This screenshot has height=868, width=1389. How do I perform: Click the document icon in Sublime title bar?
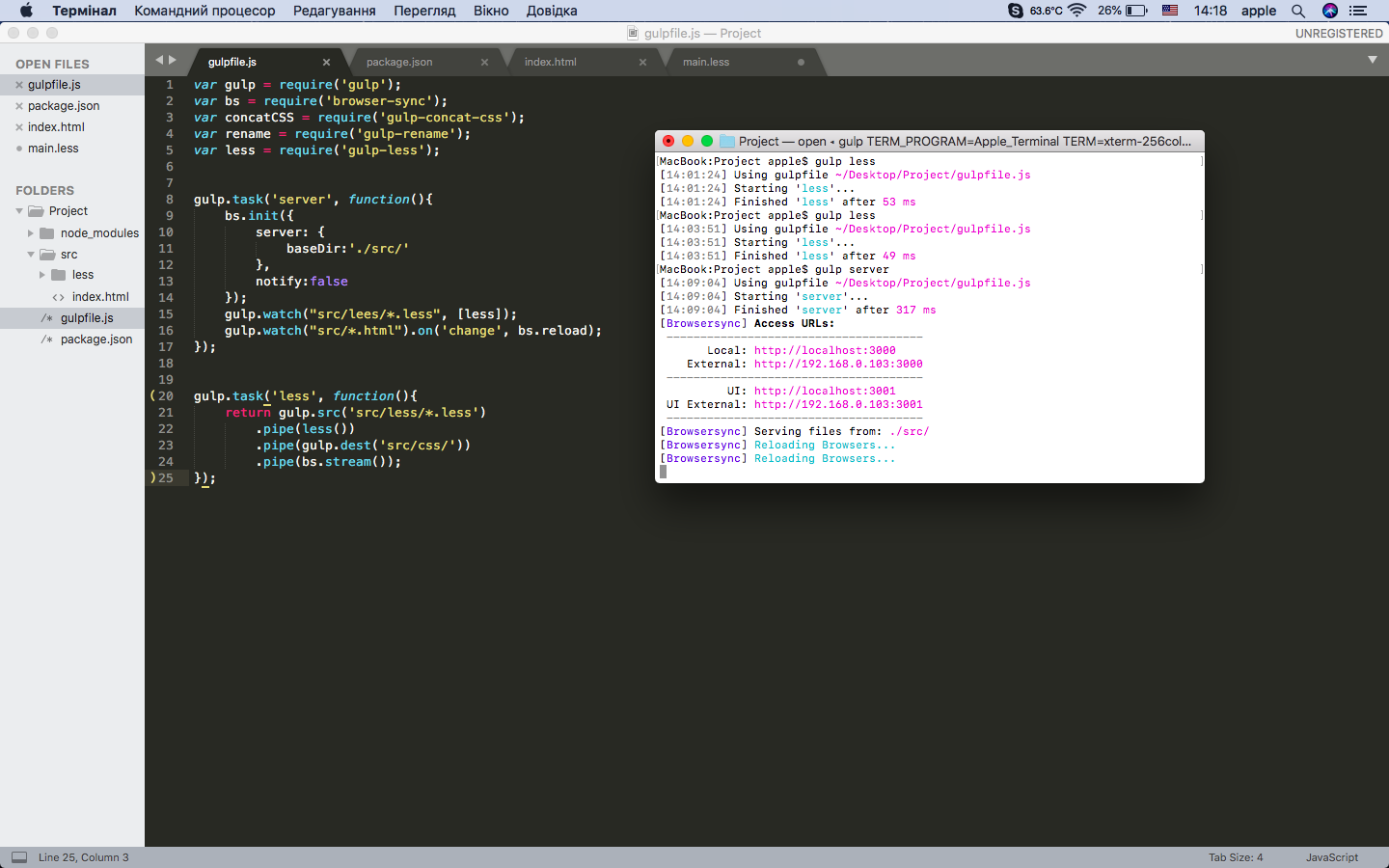point(633,33)
